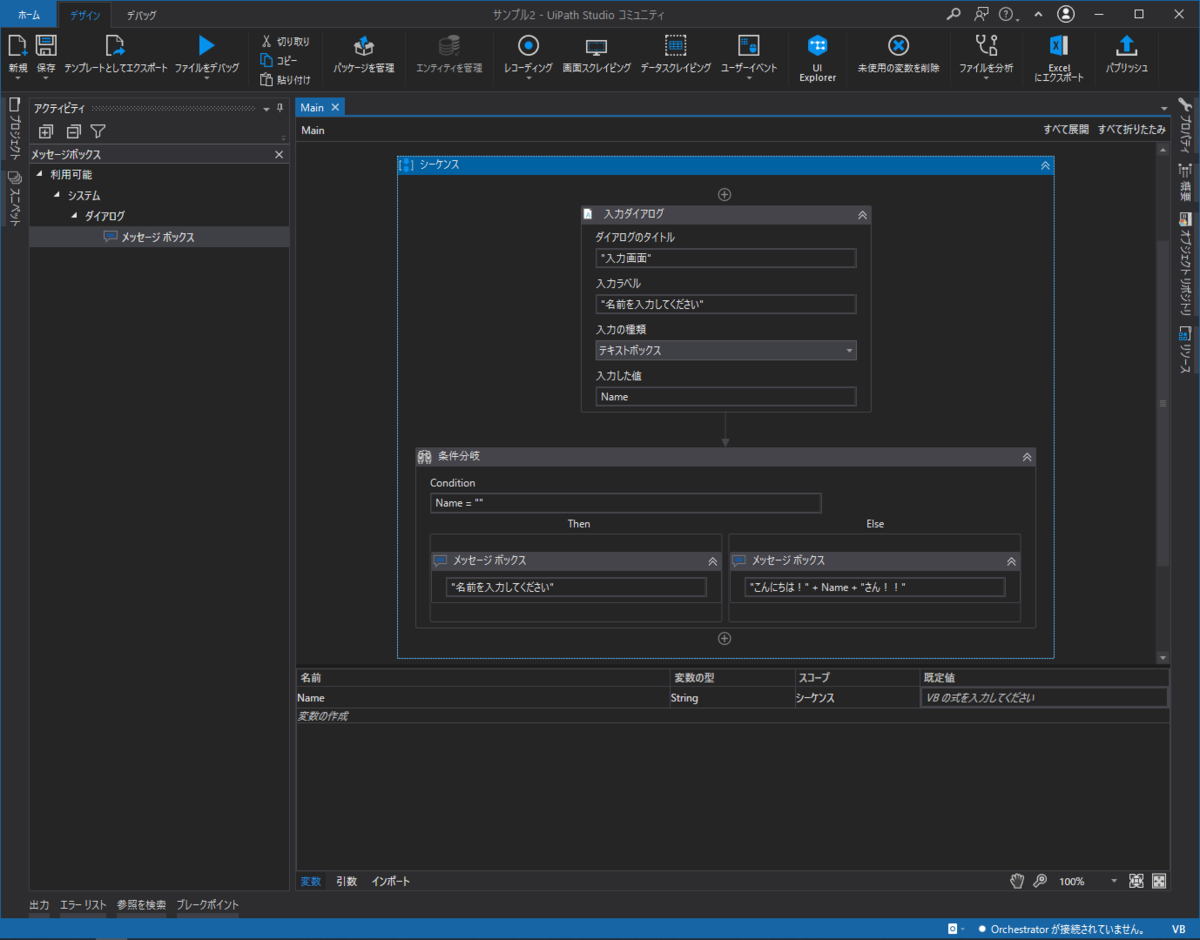The width and height of the screenshot is (1200, 940).
Task: Pin the アクティビティ panel
Action: tap(280, 108)
